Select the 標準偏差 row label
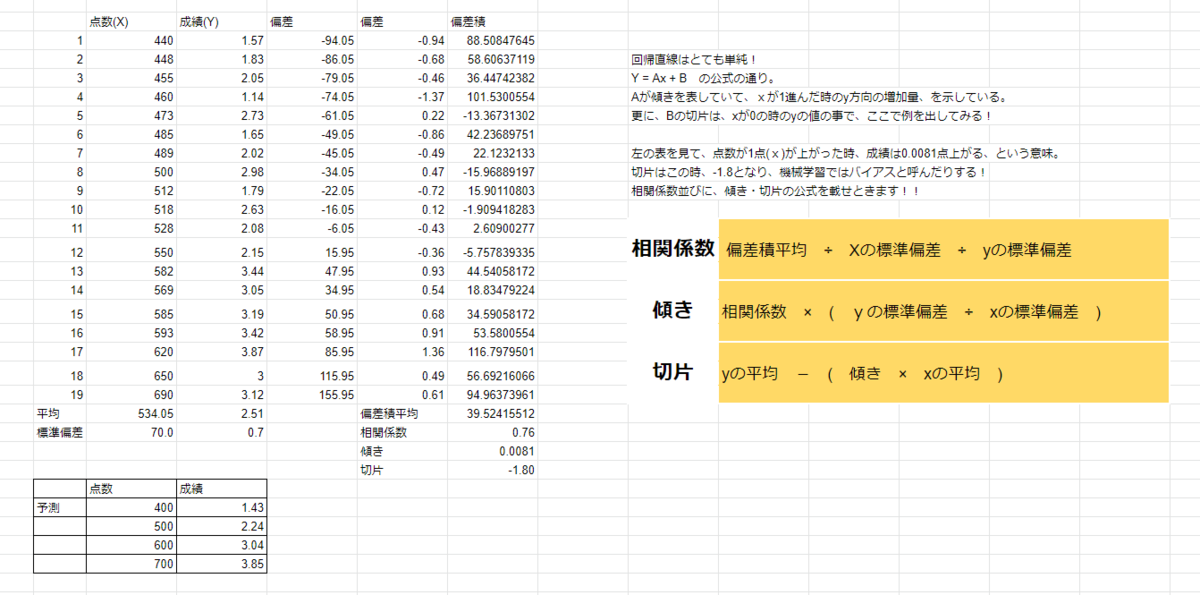The height and width of the screenshot is (595, 1200). coord(60,432)
